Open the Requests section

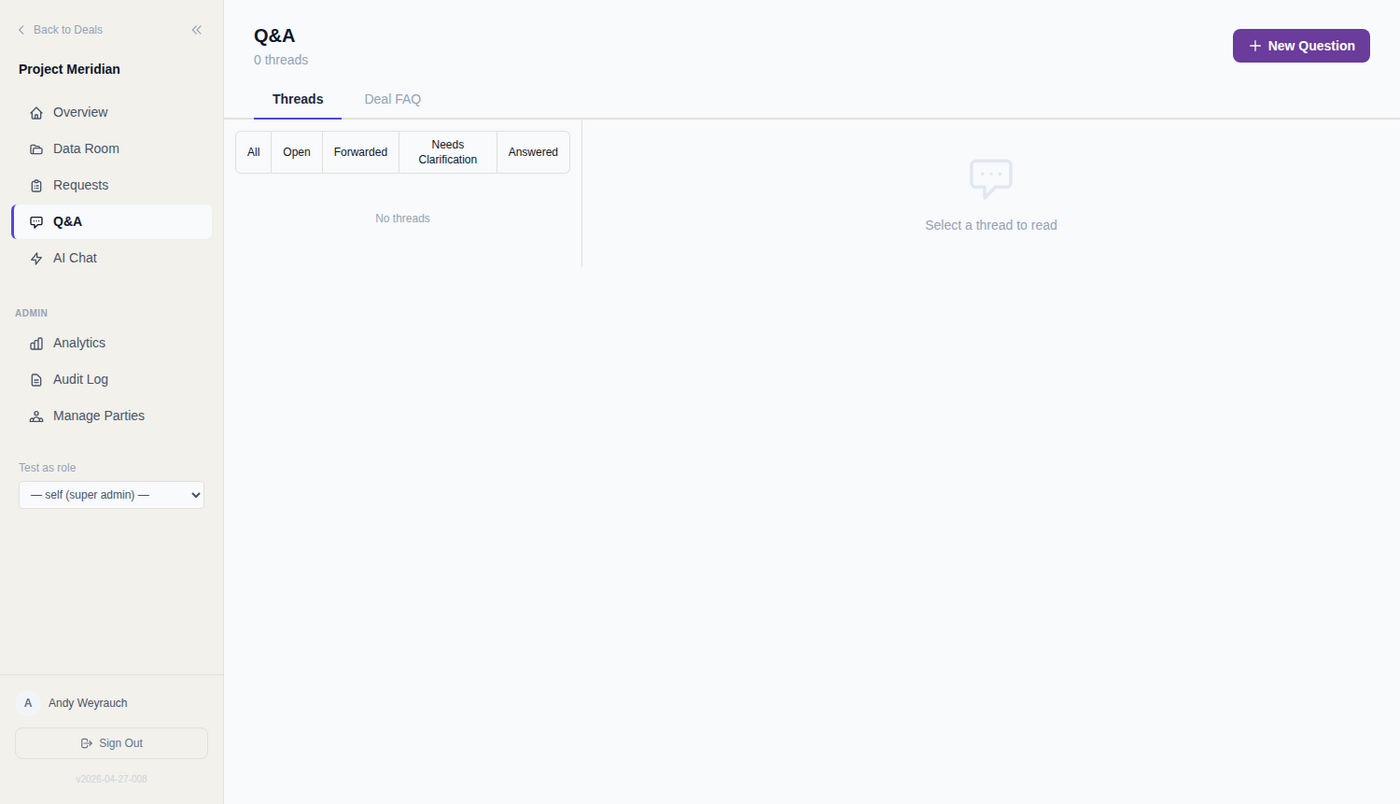pyautogui.click(x=111, y=185)
